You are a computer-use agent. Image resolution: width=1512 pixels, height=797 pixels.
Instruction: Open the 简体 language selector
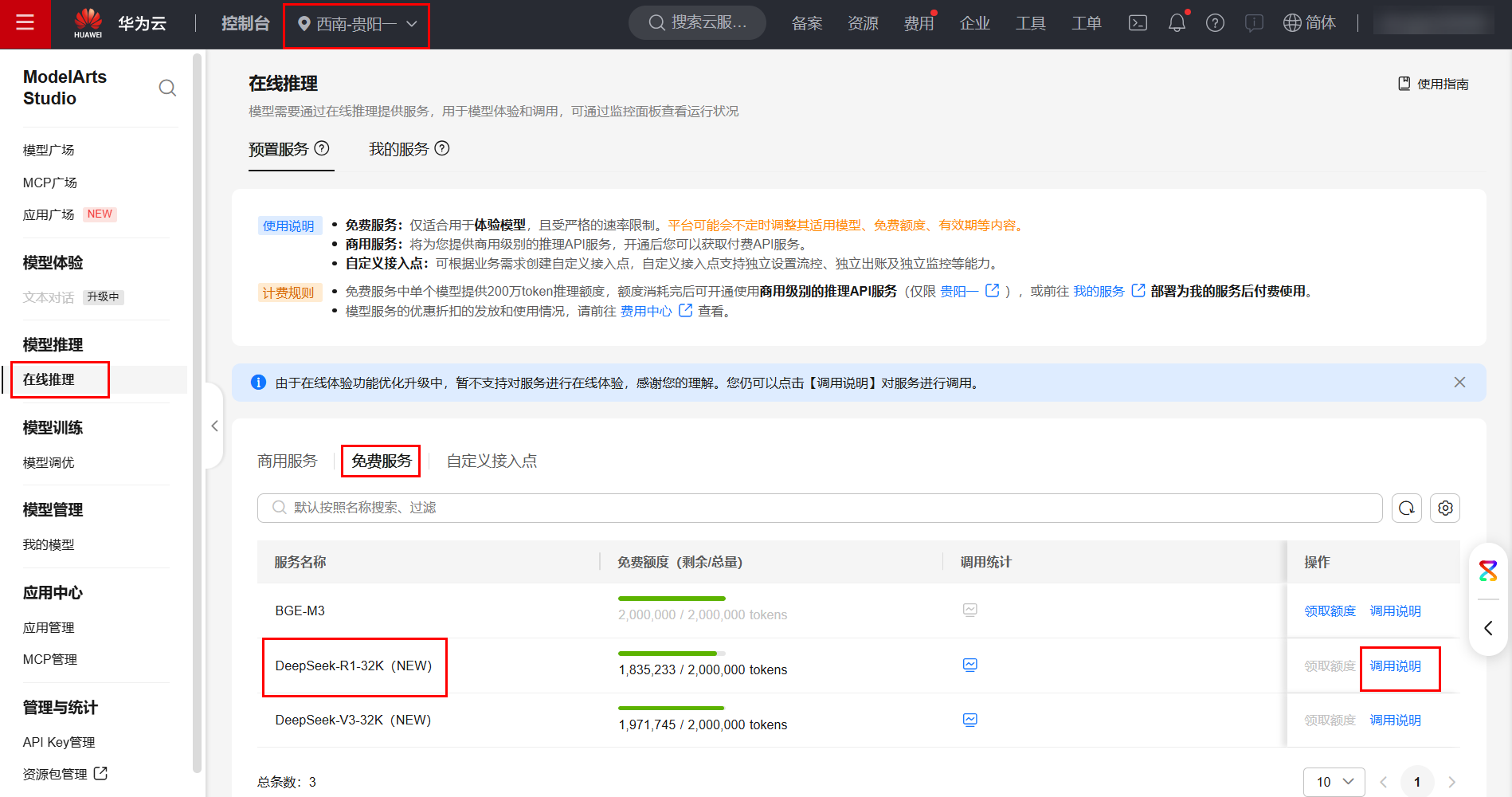[x=1309, y=23]
